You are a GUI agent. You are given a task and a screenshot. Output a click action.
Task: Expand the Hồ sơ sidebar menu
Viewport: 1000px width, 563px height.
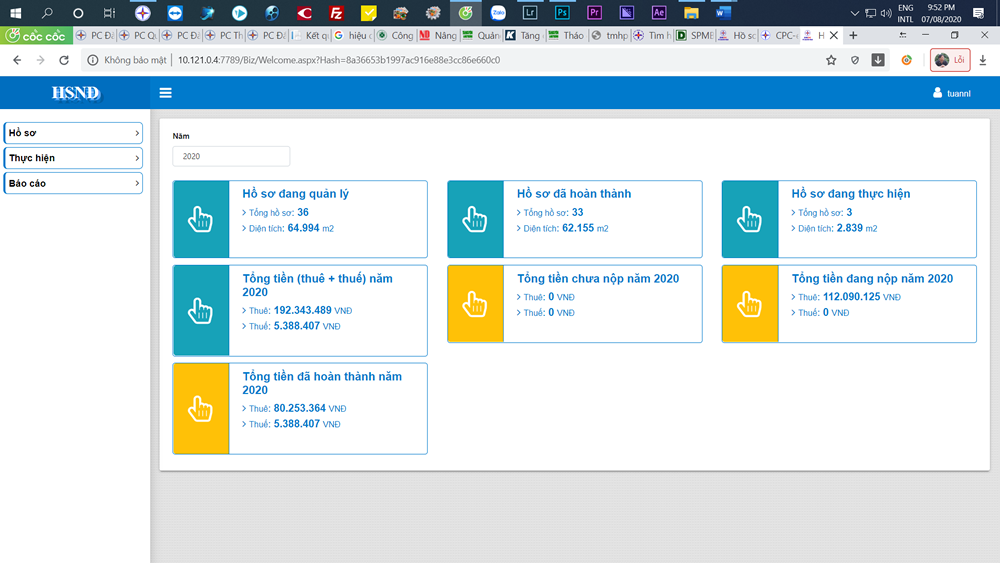point(73,133)
